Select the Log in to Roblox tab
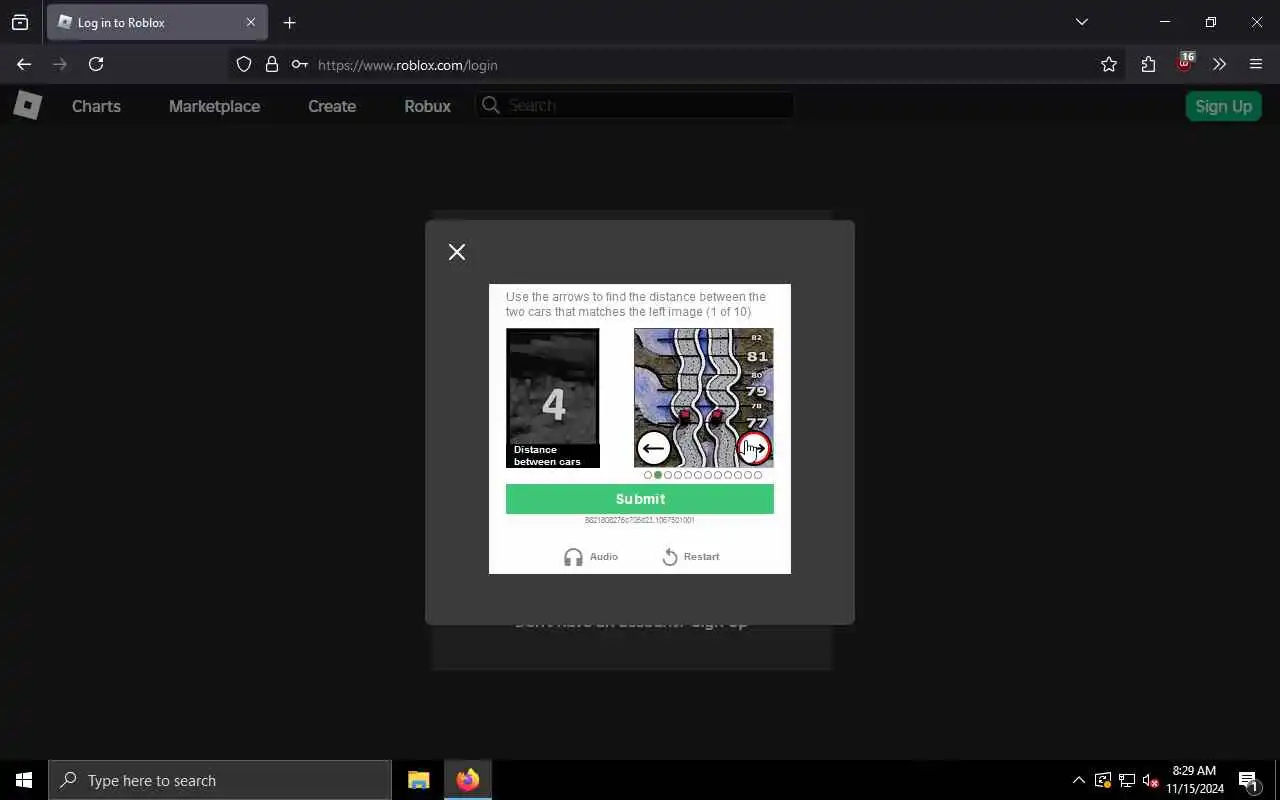 pos(157,22)
